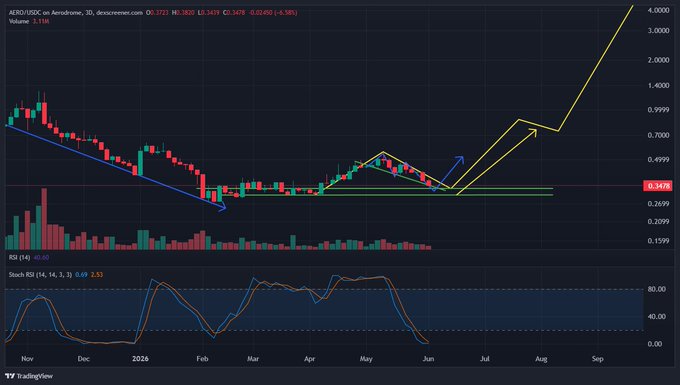Click the Sep label on time axis
This screenshot has height=385, width=680.
[598, 359]
